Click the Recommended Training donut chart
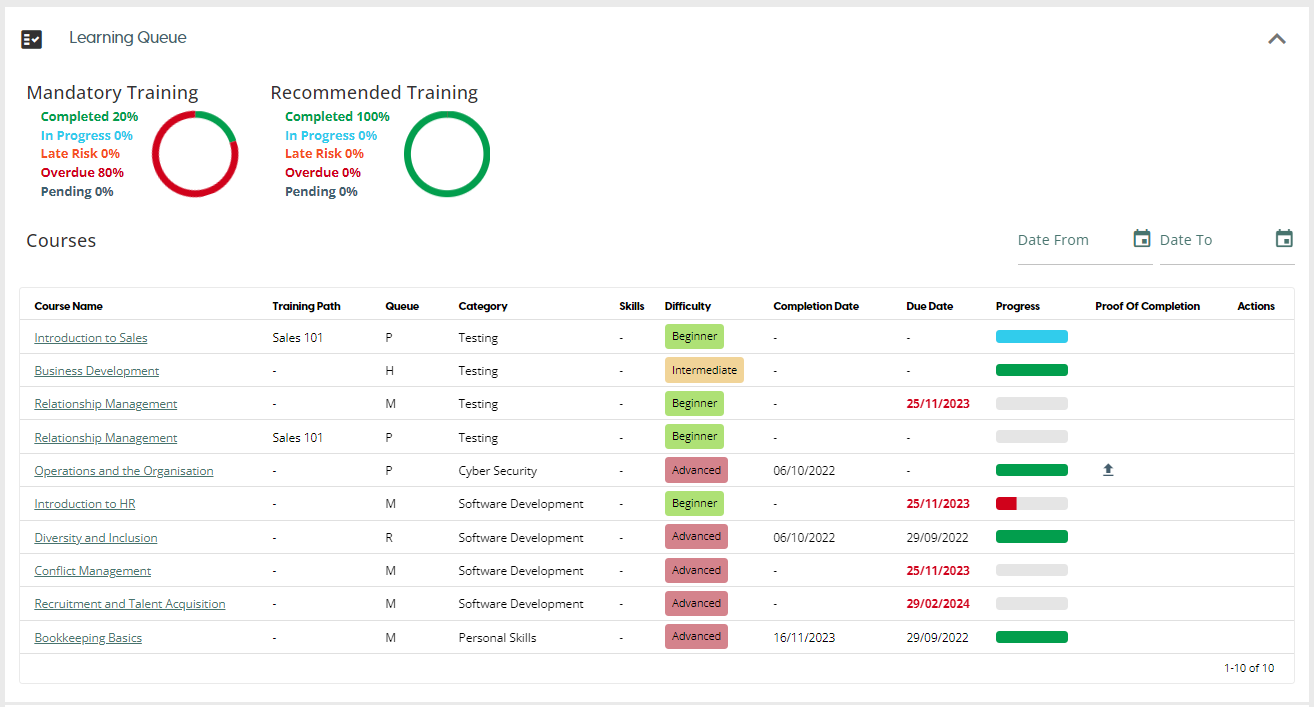 tap(446, 154)
